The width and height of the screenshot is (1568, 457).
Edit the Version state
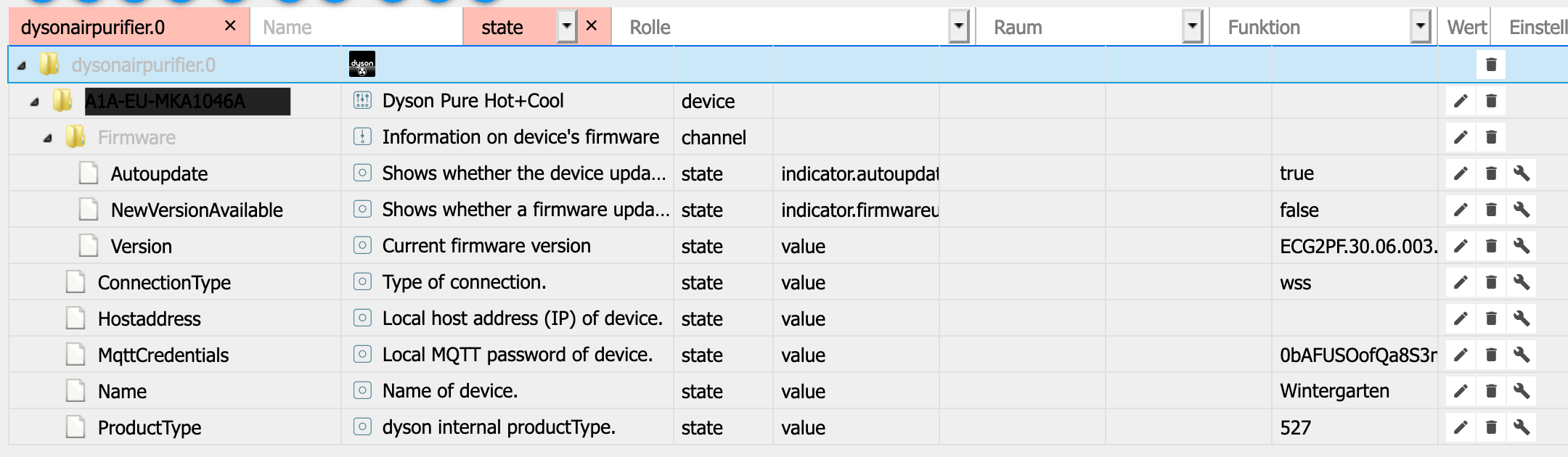point(1461,246)
